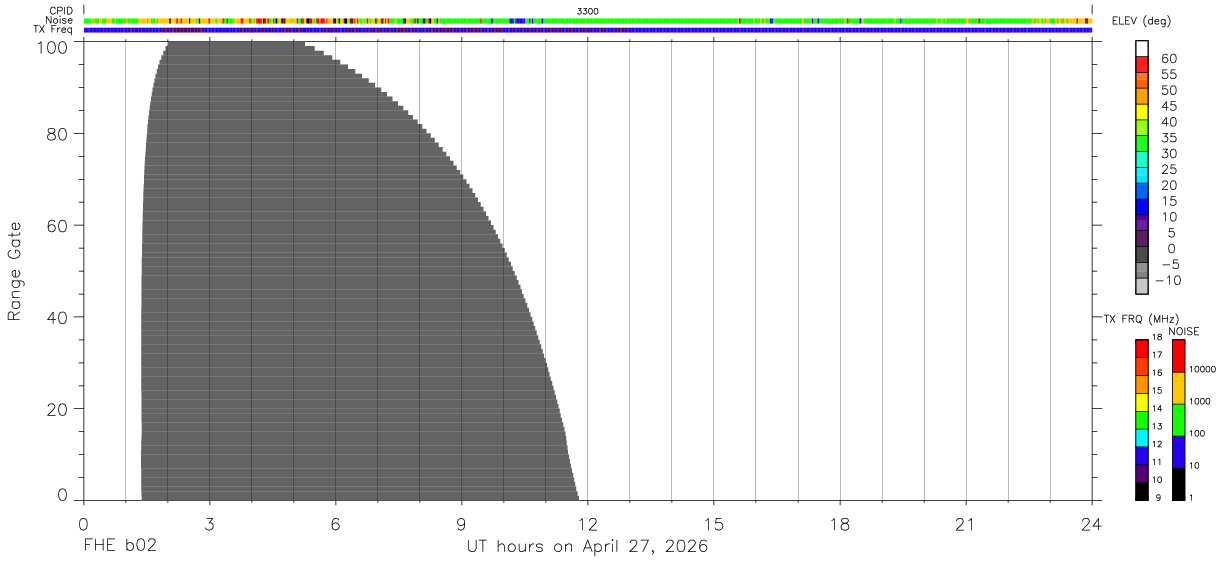1228x567 pixels.
Task: Click the x-axis tick label '15'
Action: (x=713, y=524)
